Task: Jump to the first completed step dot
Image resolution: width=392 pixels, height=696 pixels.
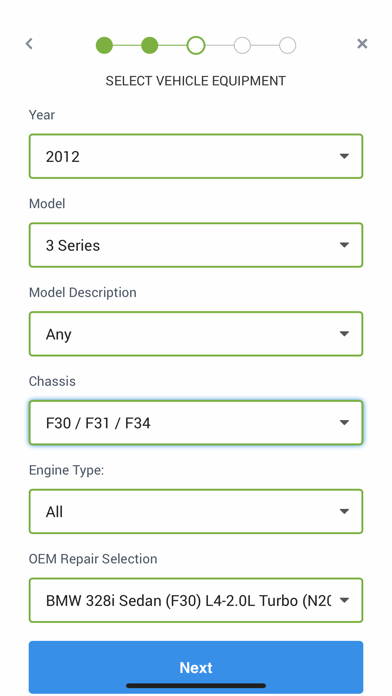Action: pyautogui.click(x=104, y=45)
